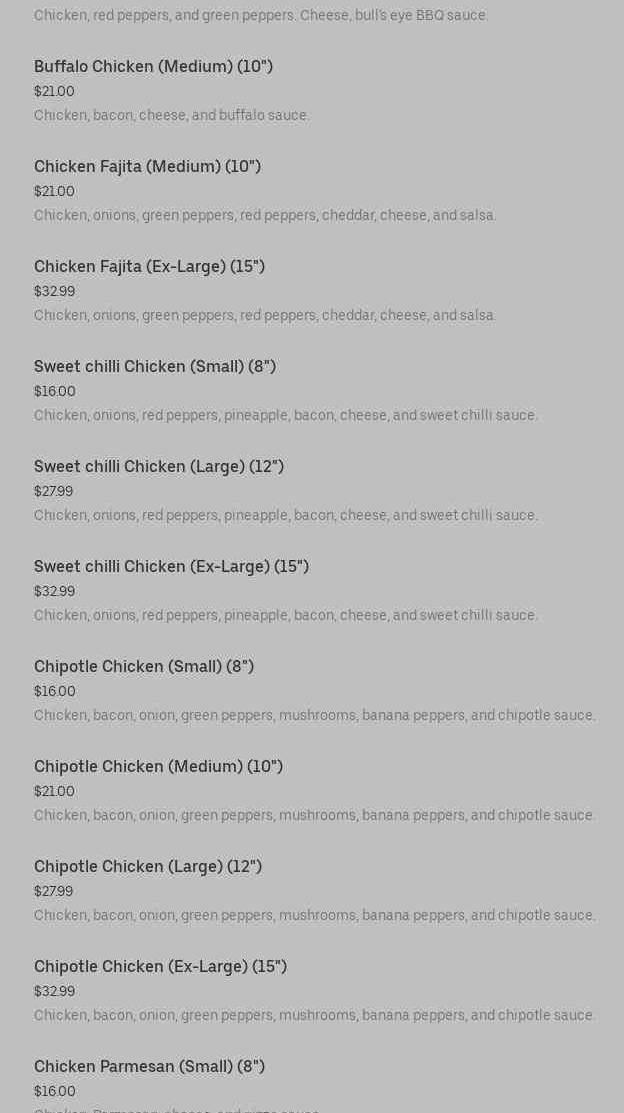
Task: Select Chicken Parmesan (Small) (8") item
Action: 149,1067
